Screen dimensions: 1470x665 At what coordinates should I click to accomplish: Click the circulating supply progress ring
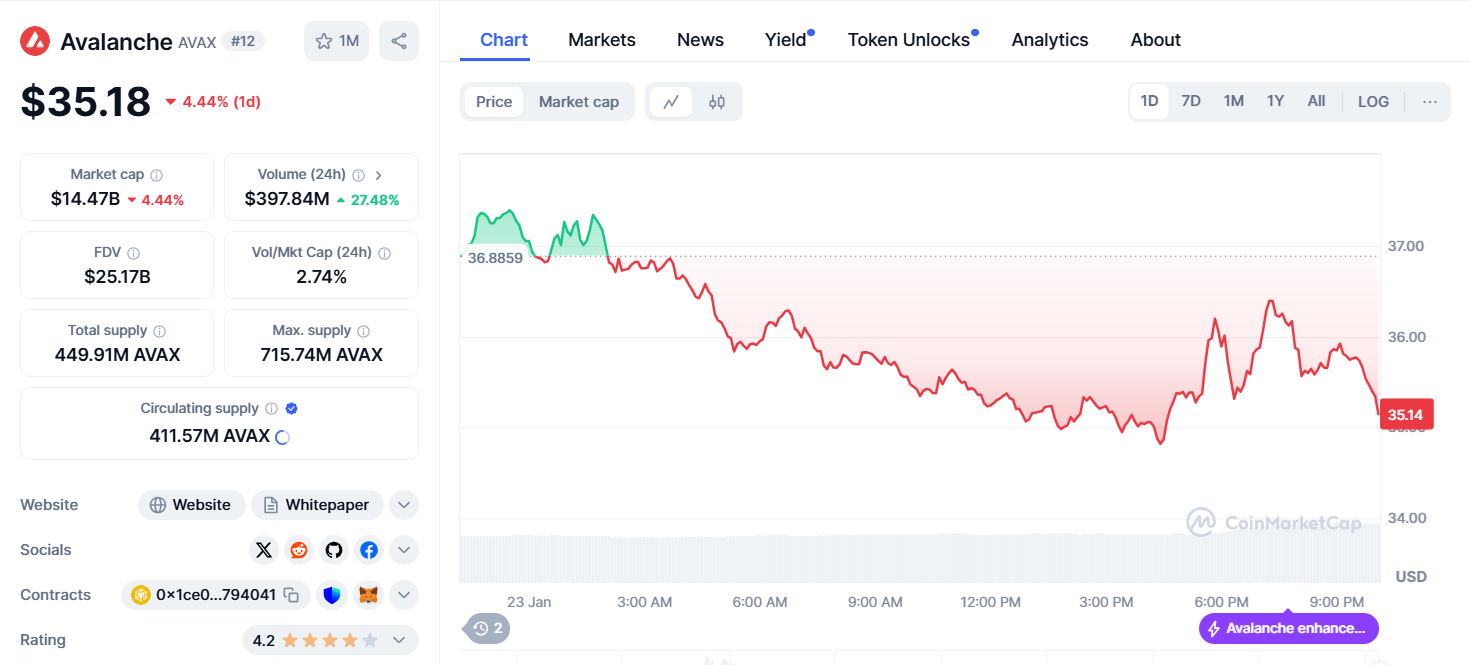[x=282, y=437]
